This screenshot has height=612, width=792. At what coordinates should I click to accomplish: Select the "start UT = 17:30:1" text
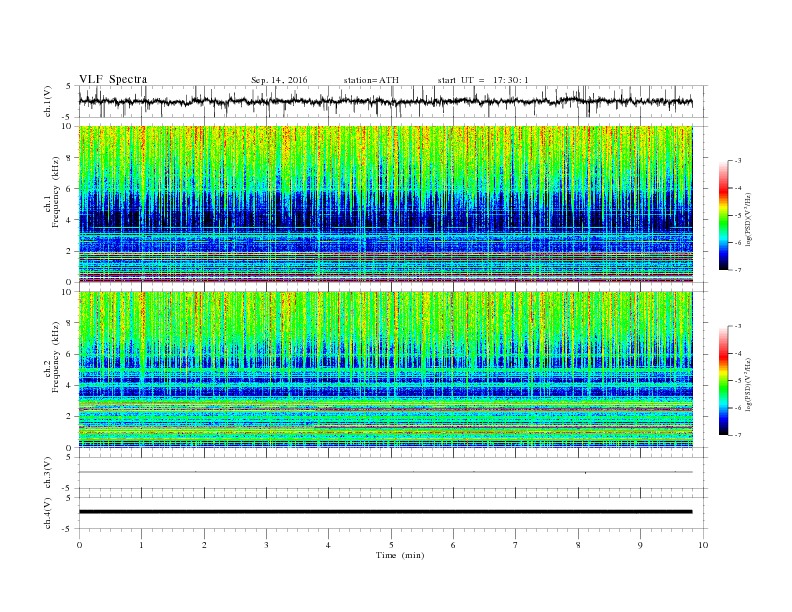[483, 80]
